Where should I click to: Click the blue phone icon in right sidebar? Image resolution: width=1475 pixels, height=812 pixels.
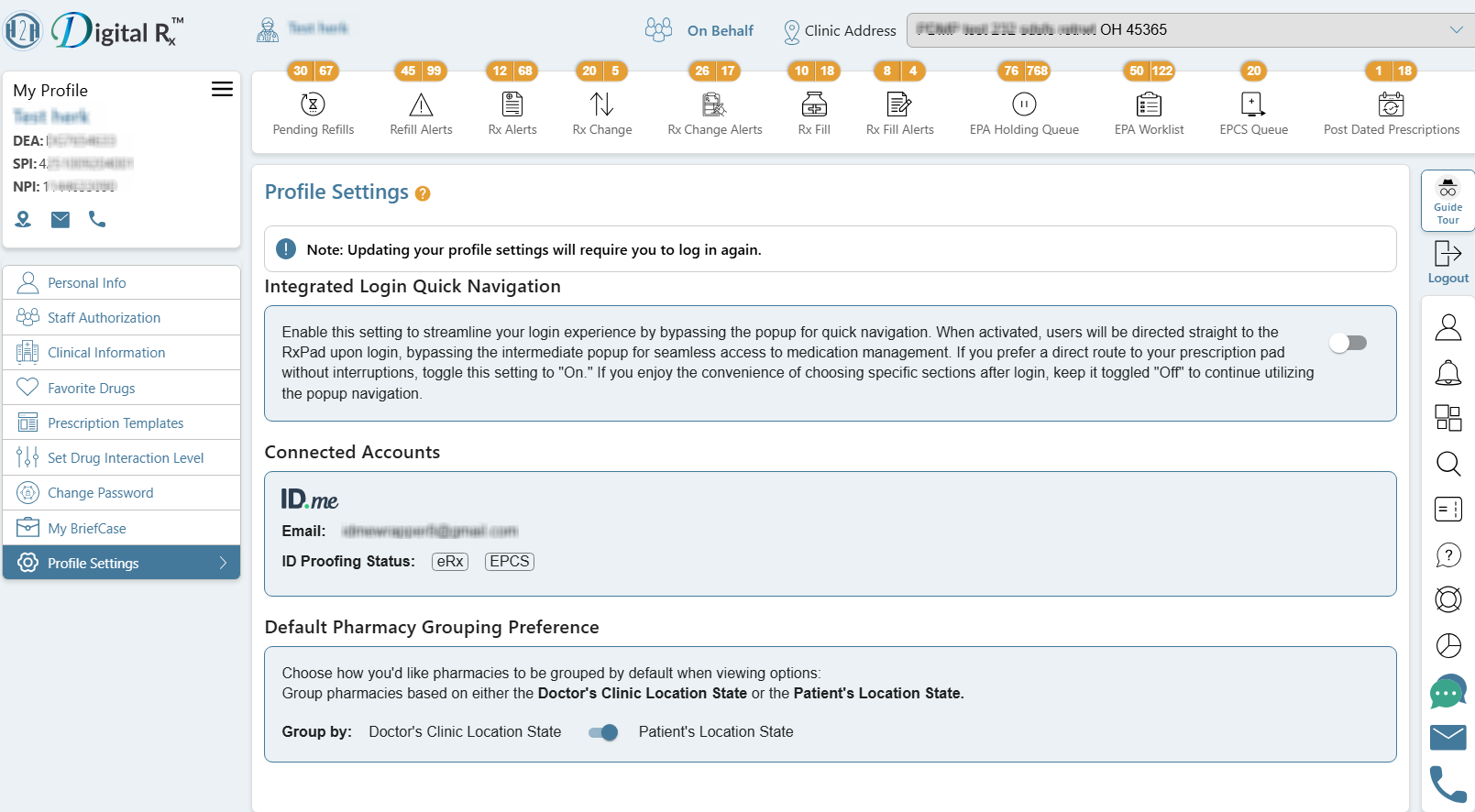tap(1448, 785)
